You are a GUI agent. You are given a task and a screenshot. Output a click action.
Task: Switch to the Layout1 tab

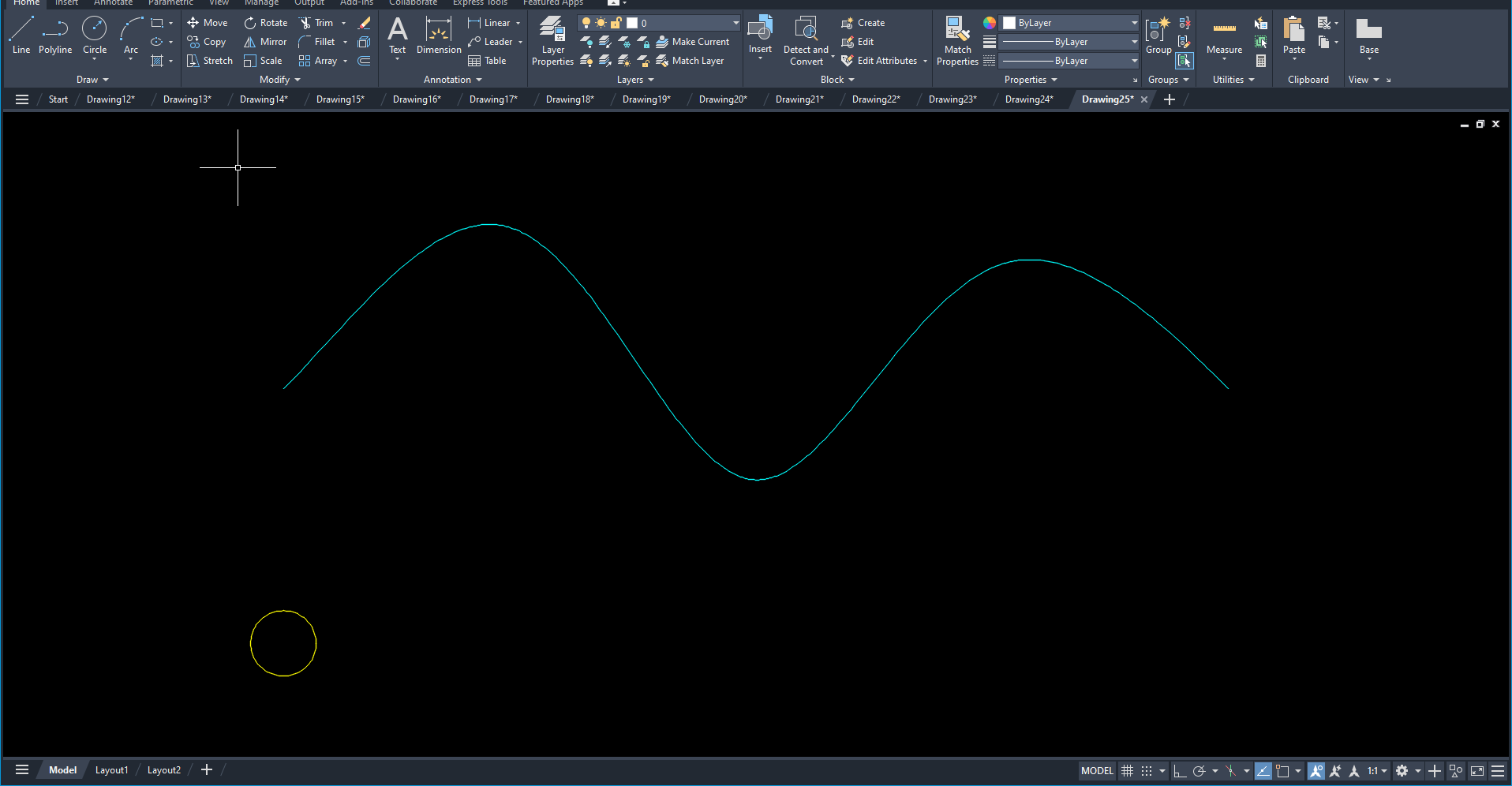111,770
